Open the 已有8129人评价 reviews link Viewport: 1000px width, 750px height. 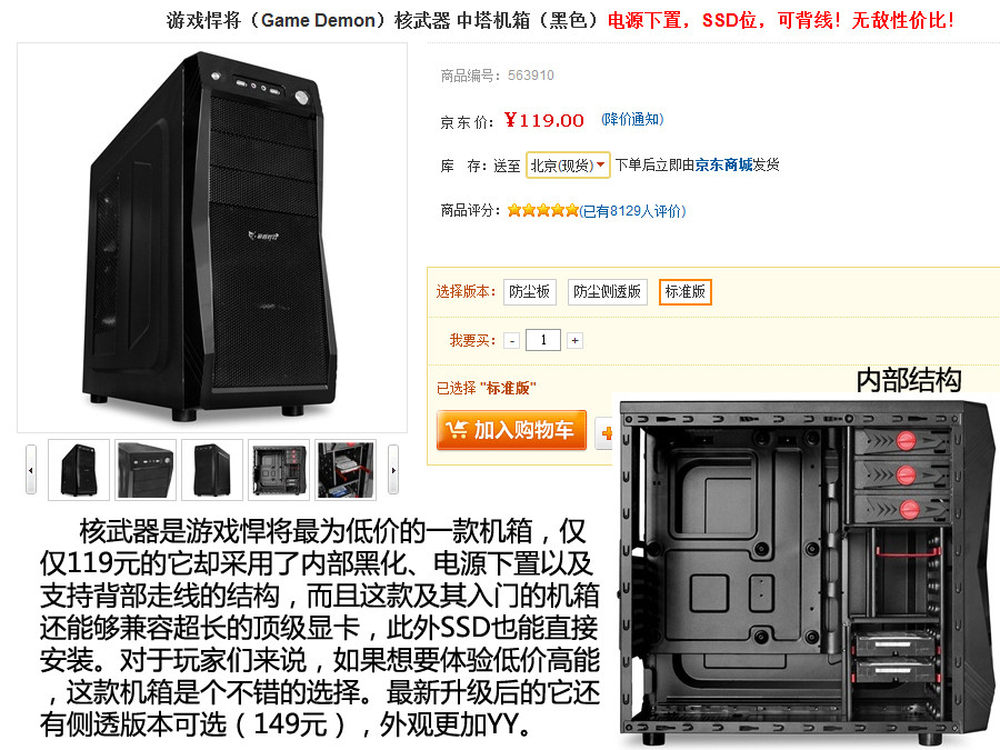tap(633, 211)
